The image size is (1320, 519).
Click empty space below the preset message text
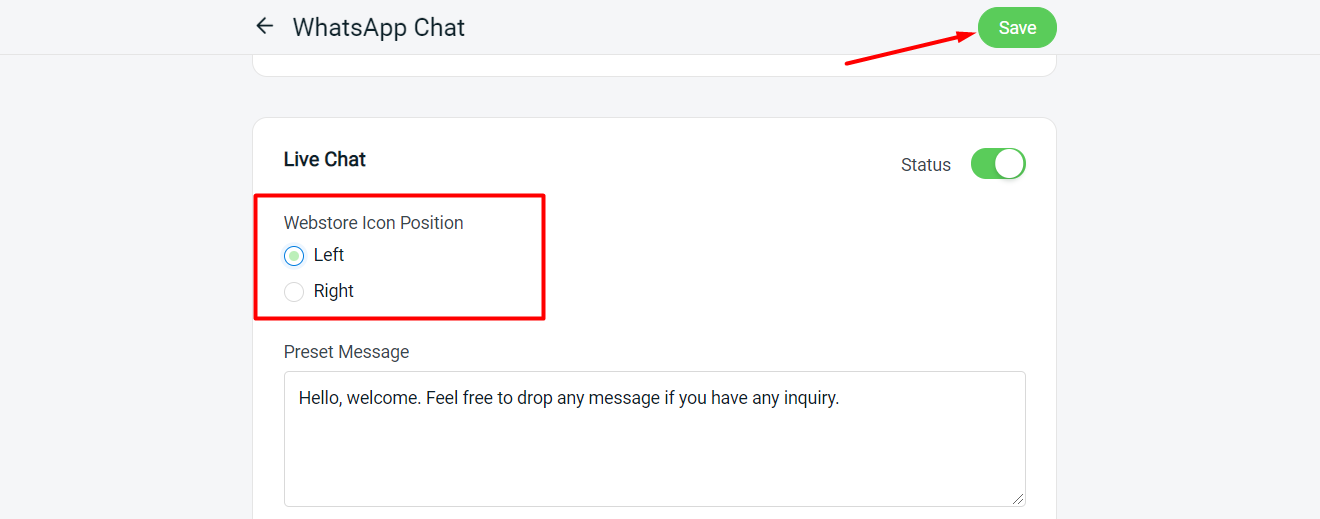[x=654, y=460]
